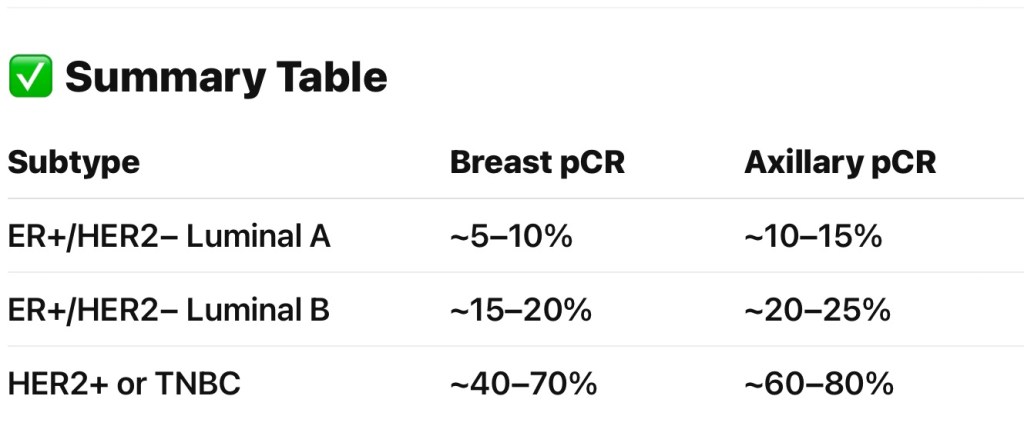Click the ~40–70% breast pCR cell

coord(523,383)
